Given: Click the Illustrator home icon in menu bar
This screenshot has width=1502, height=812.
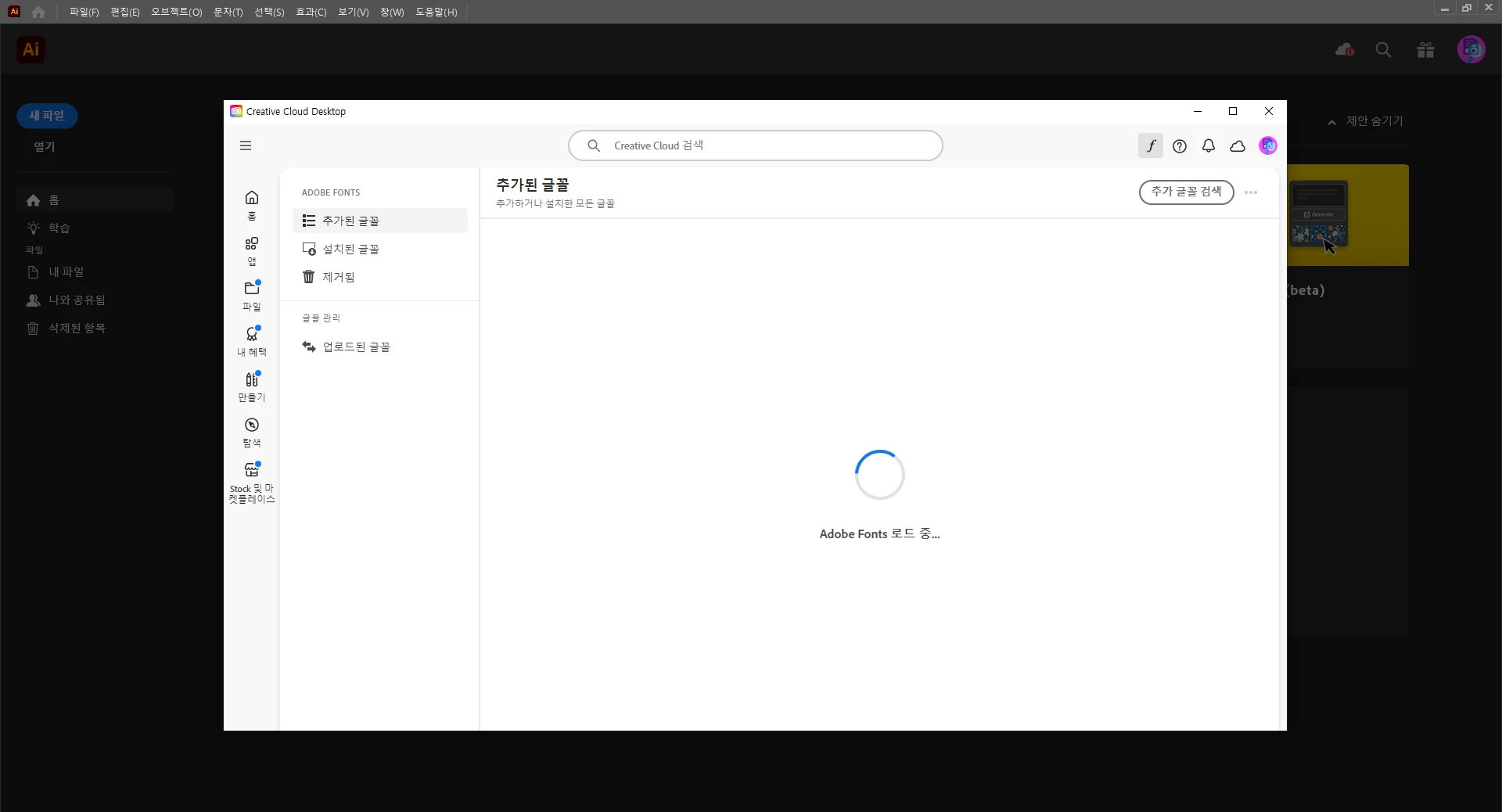Looking at the screenshot, I should click(38, 12).
